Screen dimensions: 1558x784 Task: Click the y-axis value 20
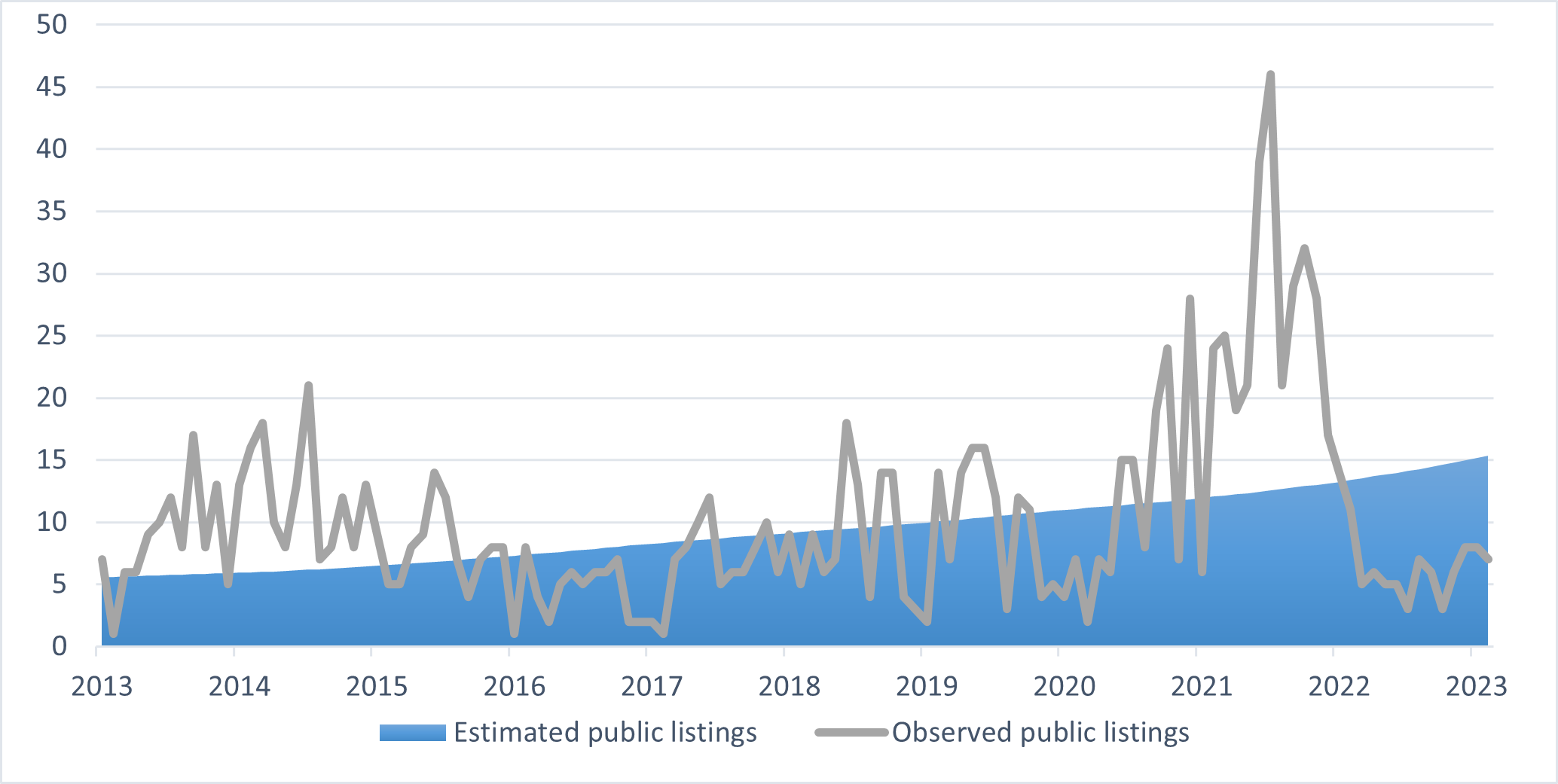click(52, 398)
